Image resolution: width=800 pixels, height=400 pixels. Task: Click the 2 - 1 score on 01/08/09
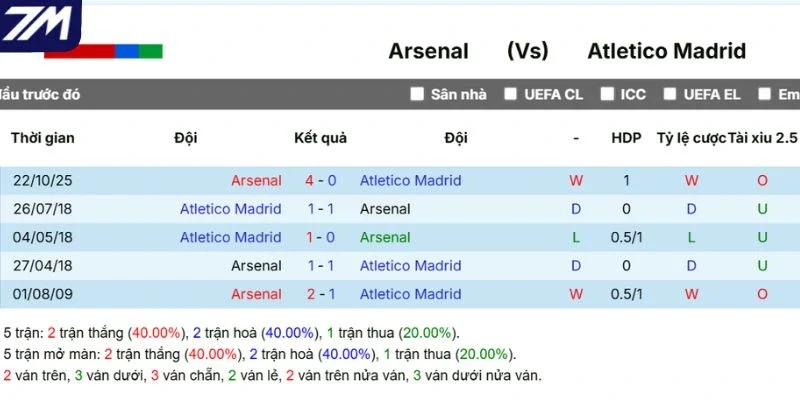point(320,294)
